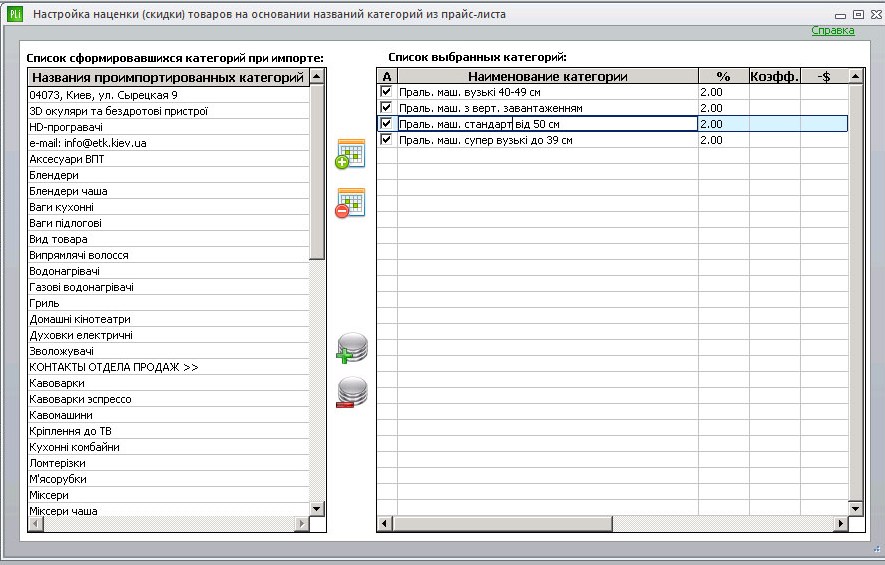Click the database add icon with green plus
885x565 pixels.
coord(352,348)
